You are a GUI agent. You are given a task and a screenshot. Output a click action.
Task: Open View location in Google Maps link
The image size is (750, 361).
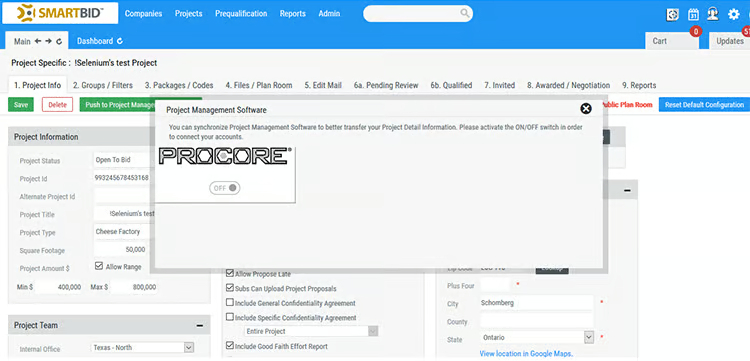526,354
